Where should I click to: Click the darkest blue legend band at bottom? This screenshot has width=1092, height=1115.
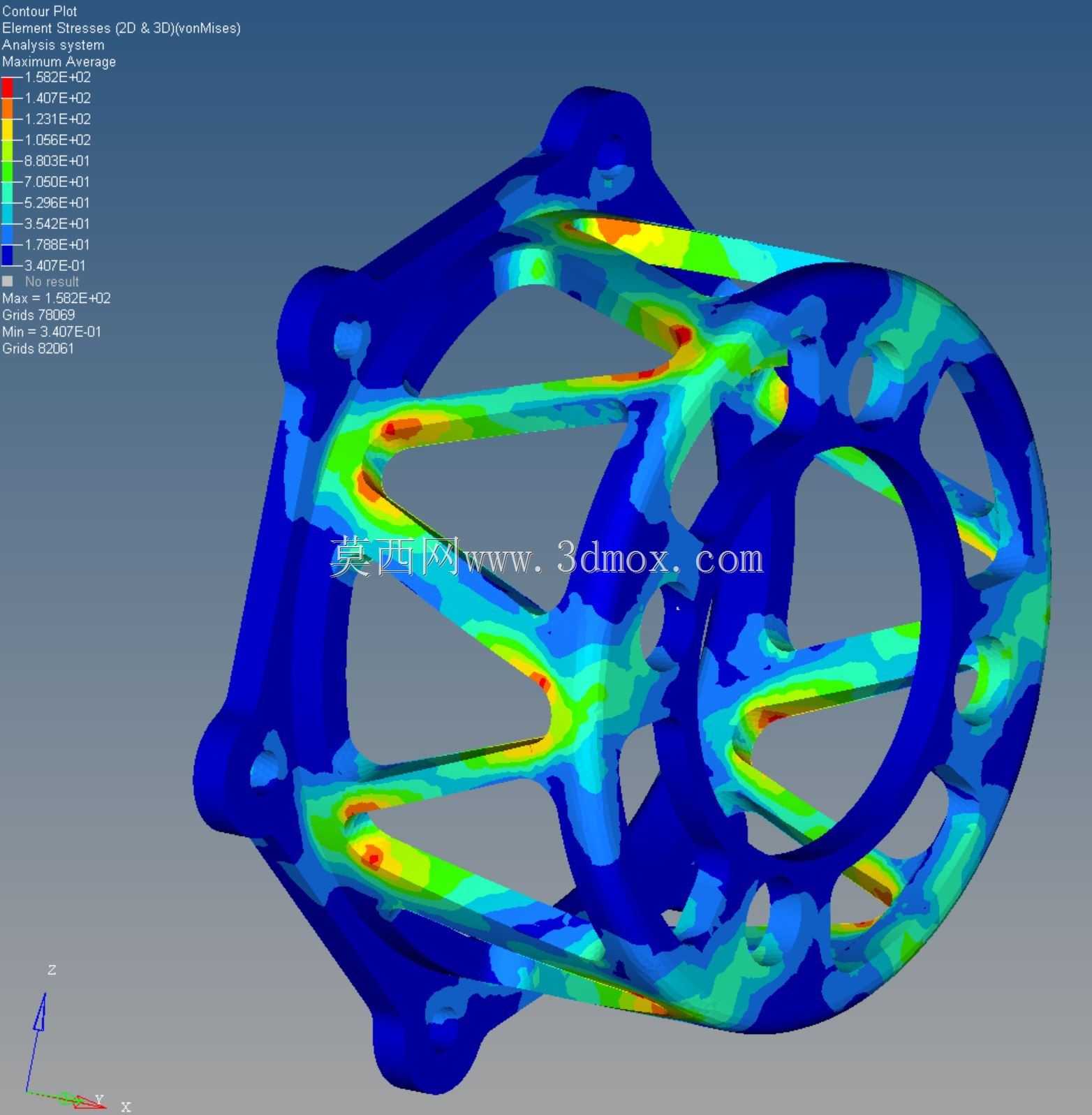[7, 255]
